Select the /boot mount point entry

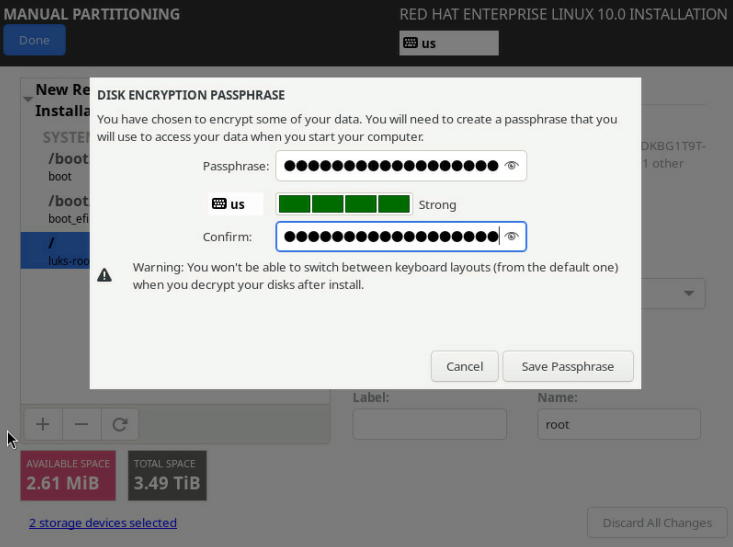[x=55, y=167]
